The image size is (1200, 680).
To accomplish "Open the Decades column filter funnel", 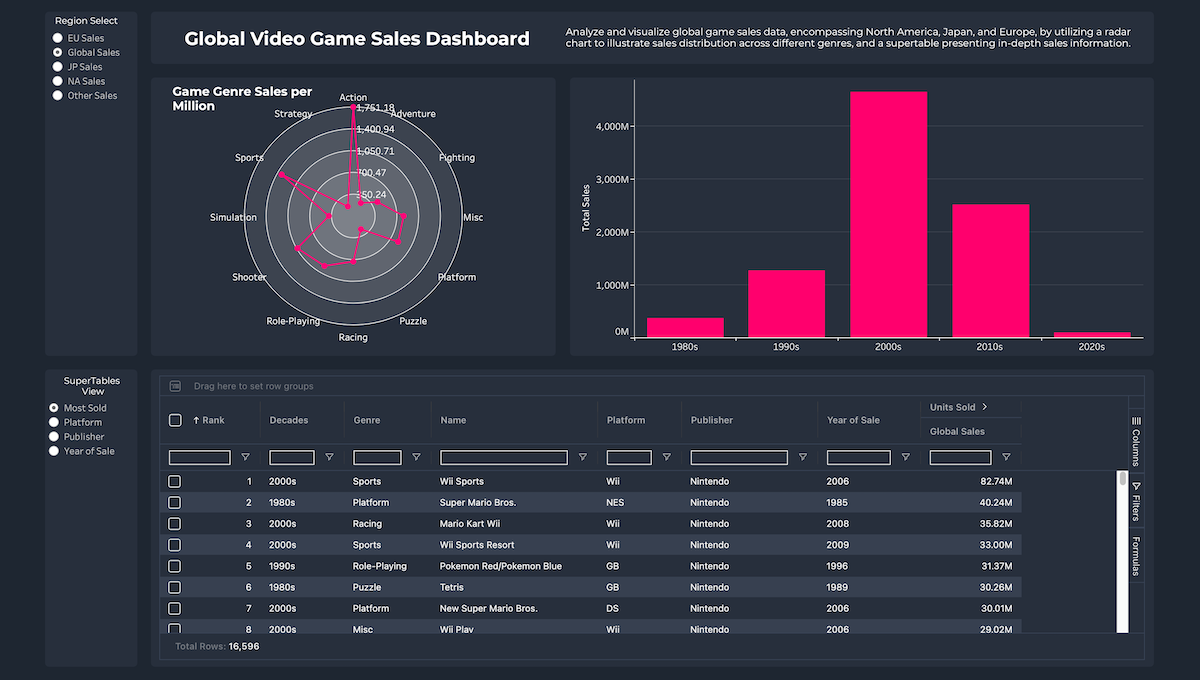I will click(x=329, y=457).
